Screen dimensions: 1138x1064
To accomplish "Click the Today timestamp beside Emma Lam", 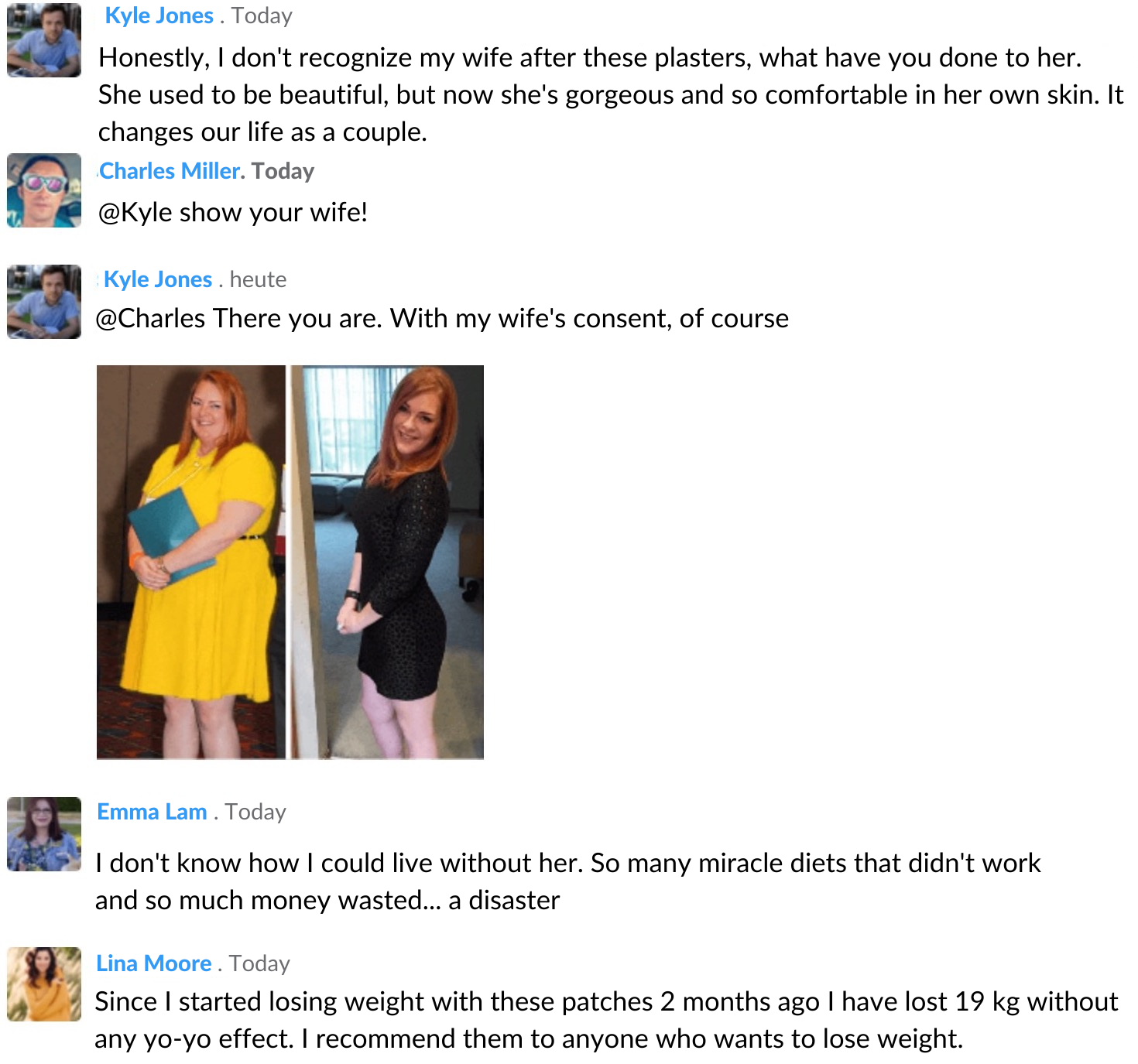I will coord(255,812).
